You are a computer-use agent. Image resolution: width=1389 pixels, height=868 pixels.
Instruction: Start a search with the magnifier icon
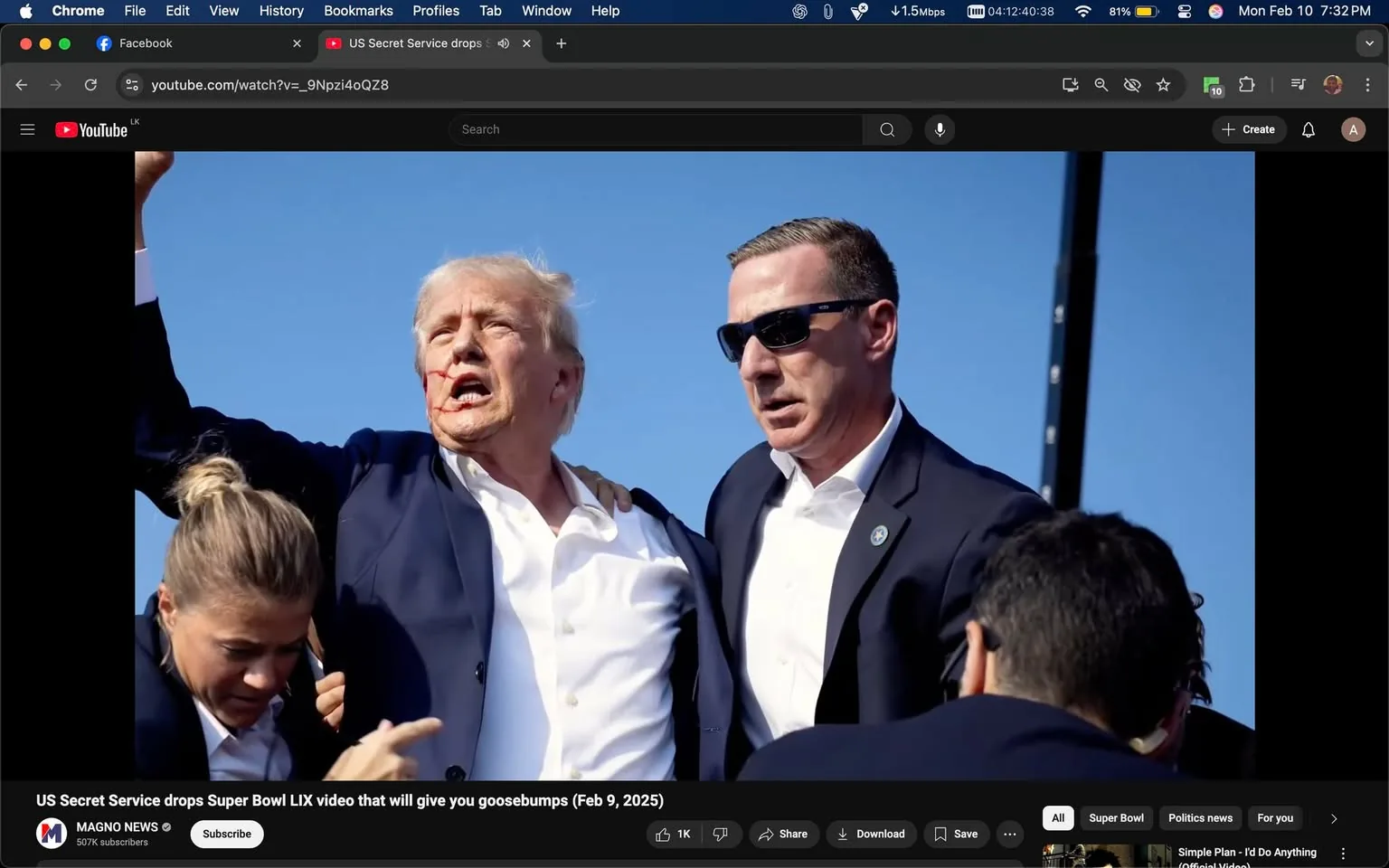click(x=886, y=129)
